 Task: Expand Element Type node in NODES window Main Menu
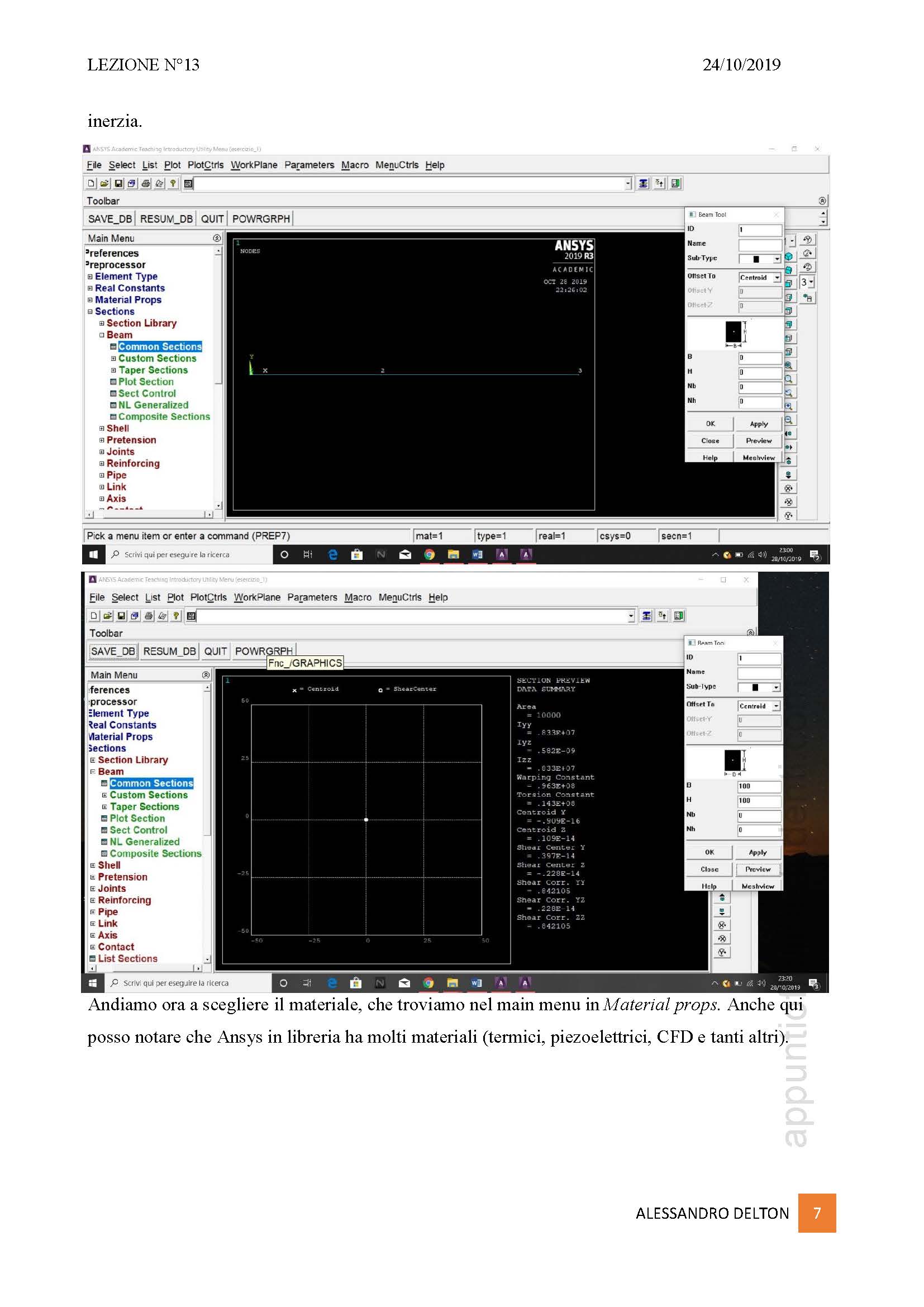[x=90, y=277]
